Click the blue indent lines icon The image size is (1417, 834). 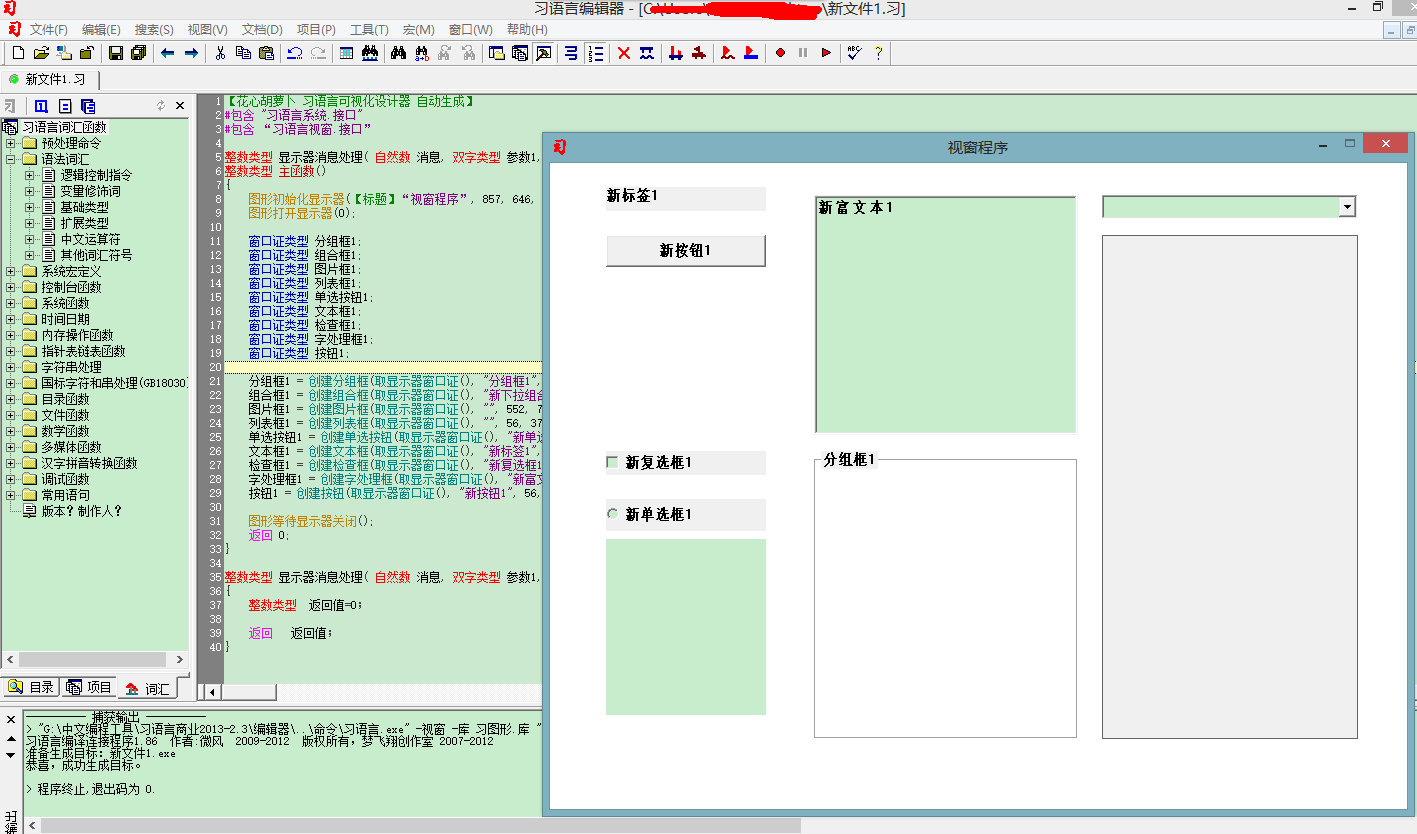571,53
